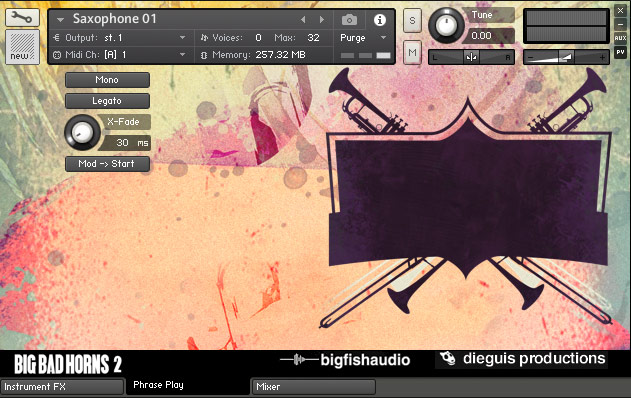631x398 pixels.
Task: Open the Purge dropdown menu
Action: [x=363, y=38]
